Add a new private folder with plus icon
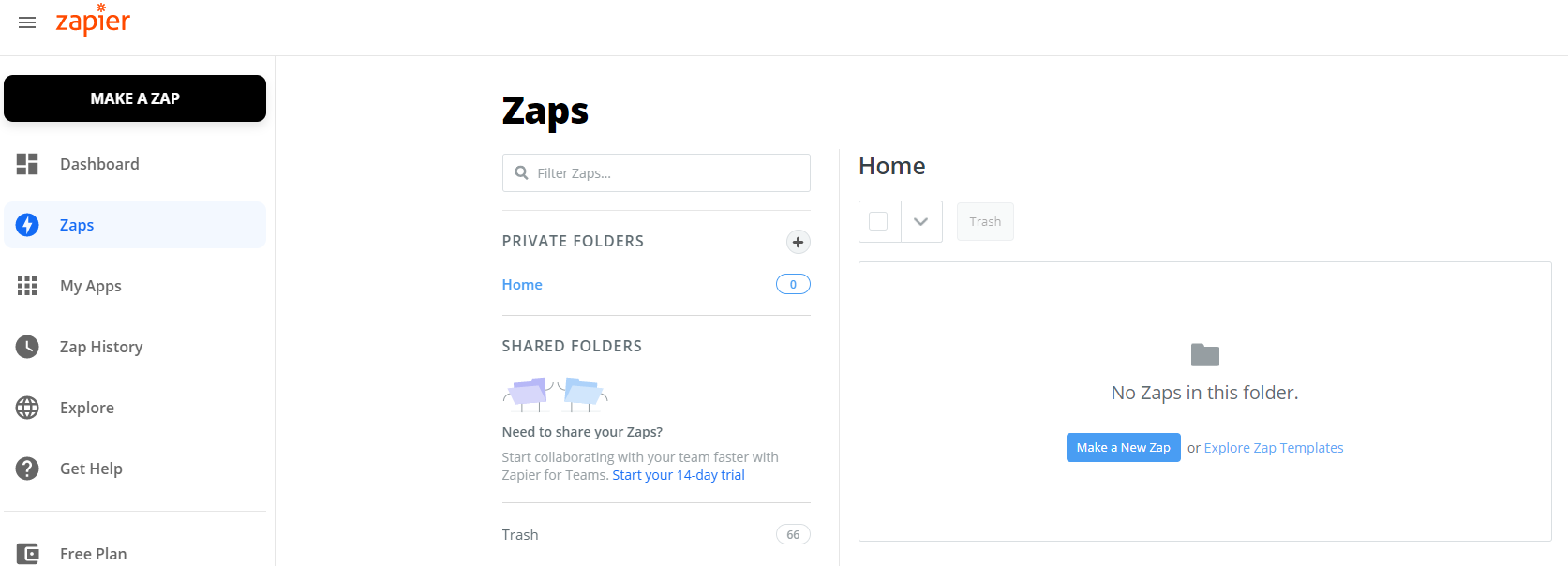Image resolution: width=1568 pixels, height=566 pixels. click(x=798, y=242)
